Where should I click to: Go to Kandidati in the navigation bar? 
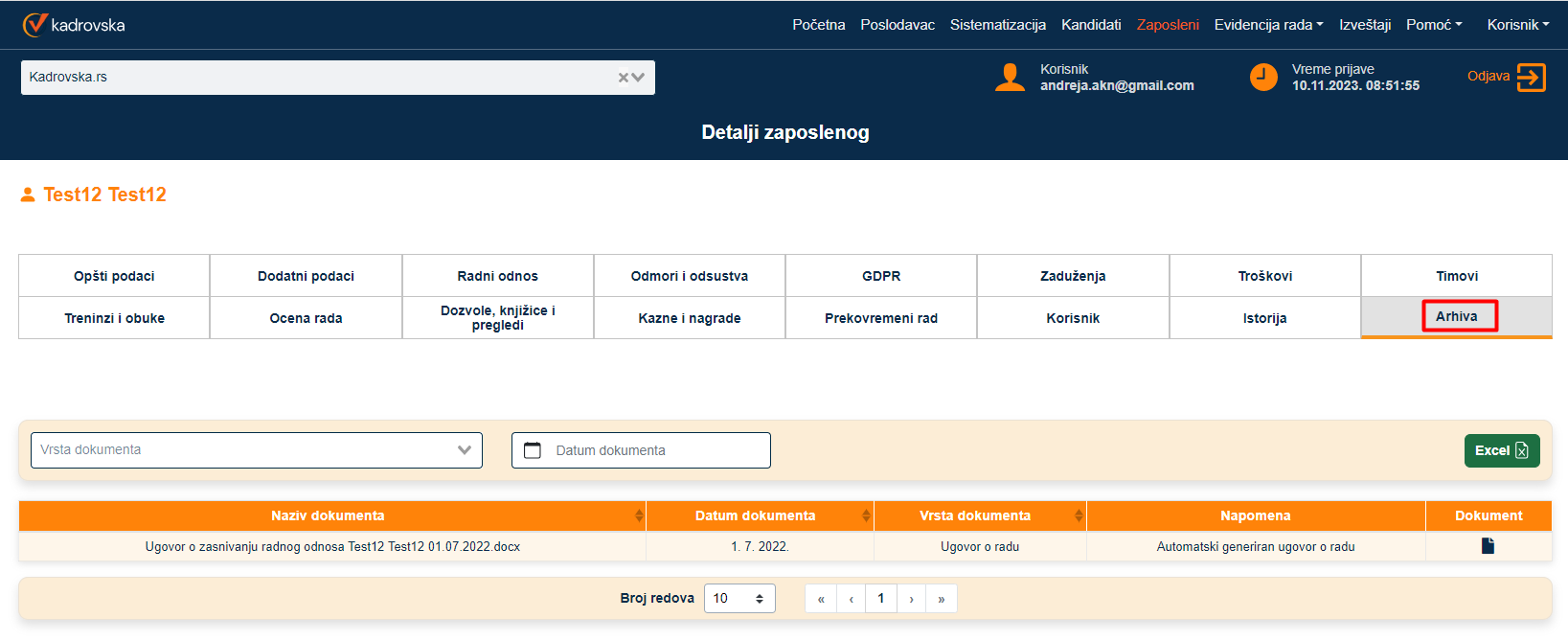tap(1090, 25)
